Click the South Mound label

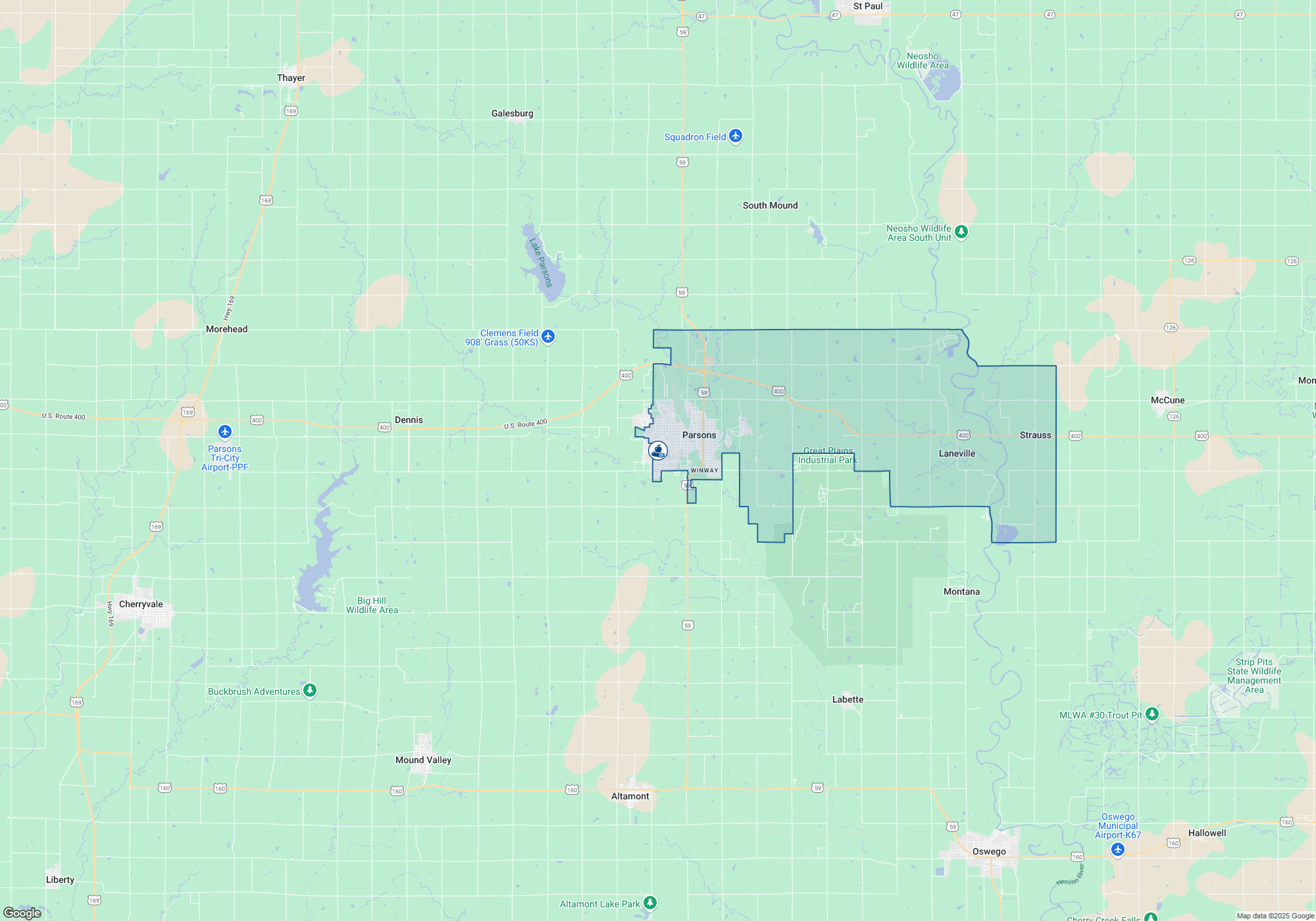click(x=770, y=205)
